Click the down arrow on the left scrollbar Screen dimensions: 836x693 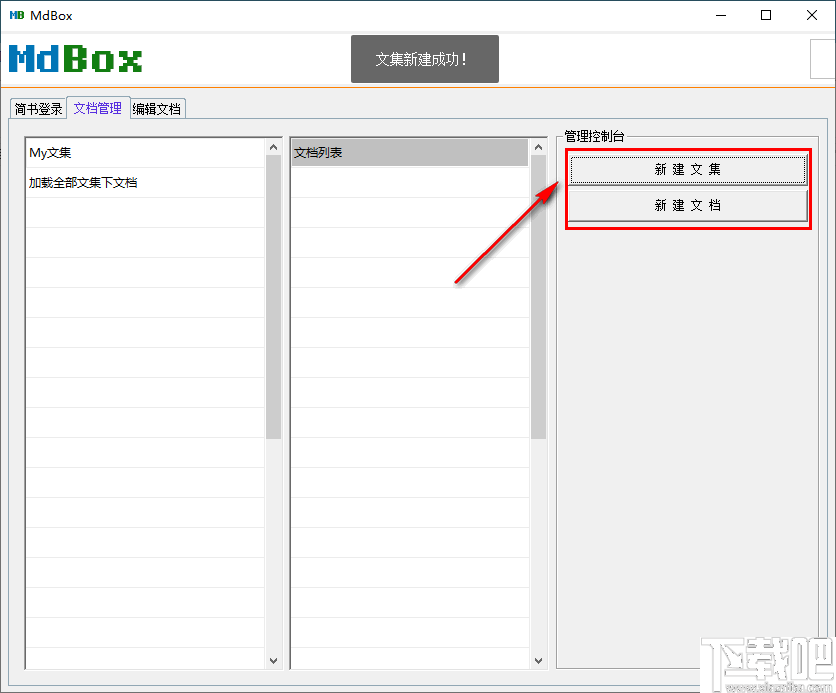click(273, 660)
